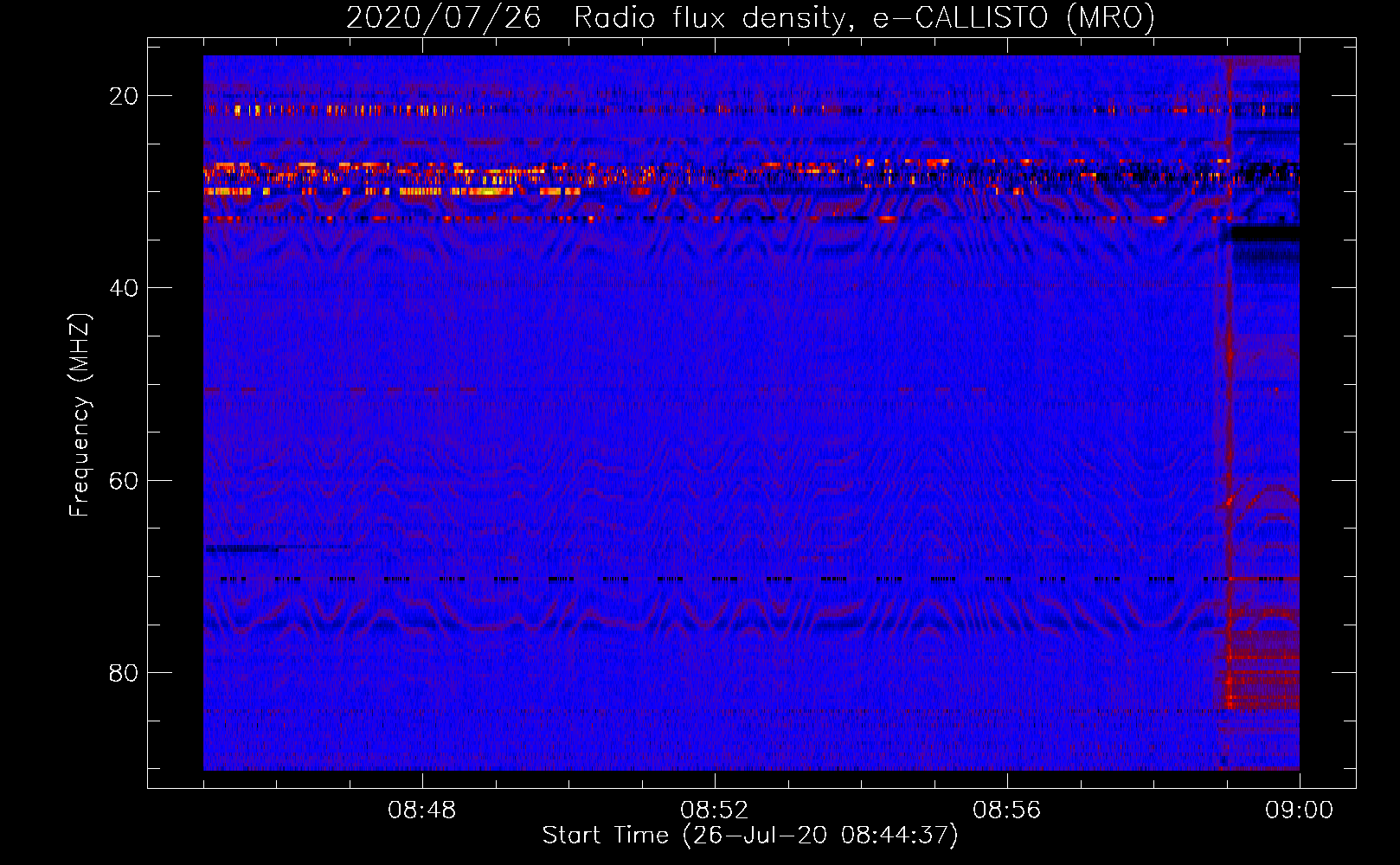1400x865 pixels.
Task: Click the 08:56 time tick label
Action: (x=1007, y=811)
